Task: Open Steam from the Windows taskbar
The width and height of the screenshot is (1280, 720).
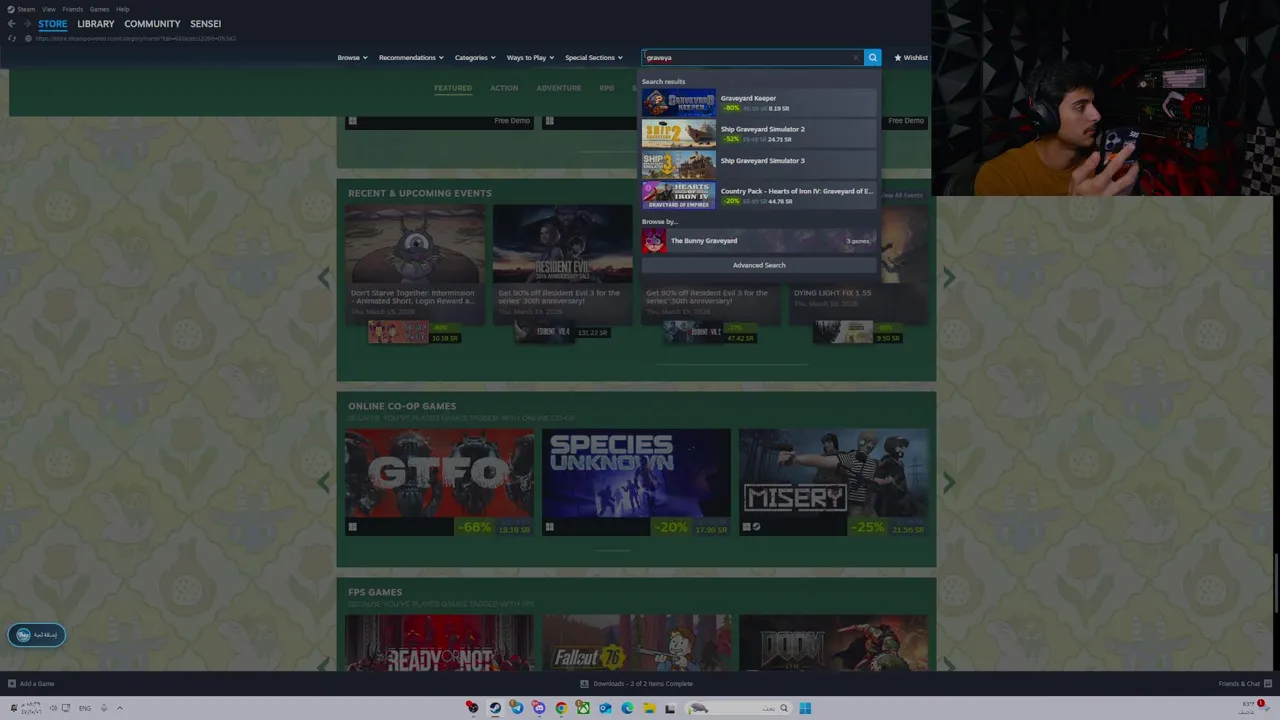Action: click(x=495, y=708)
